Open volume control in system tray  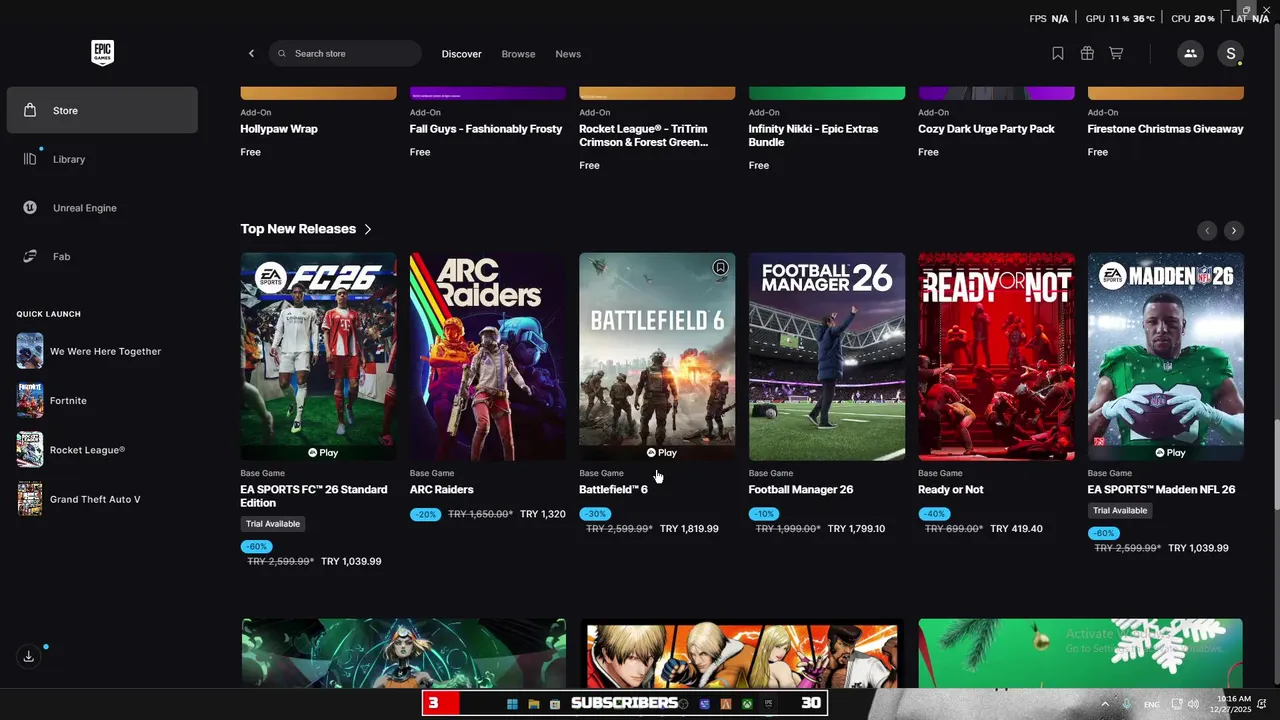click(1193, 704)
